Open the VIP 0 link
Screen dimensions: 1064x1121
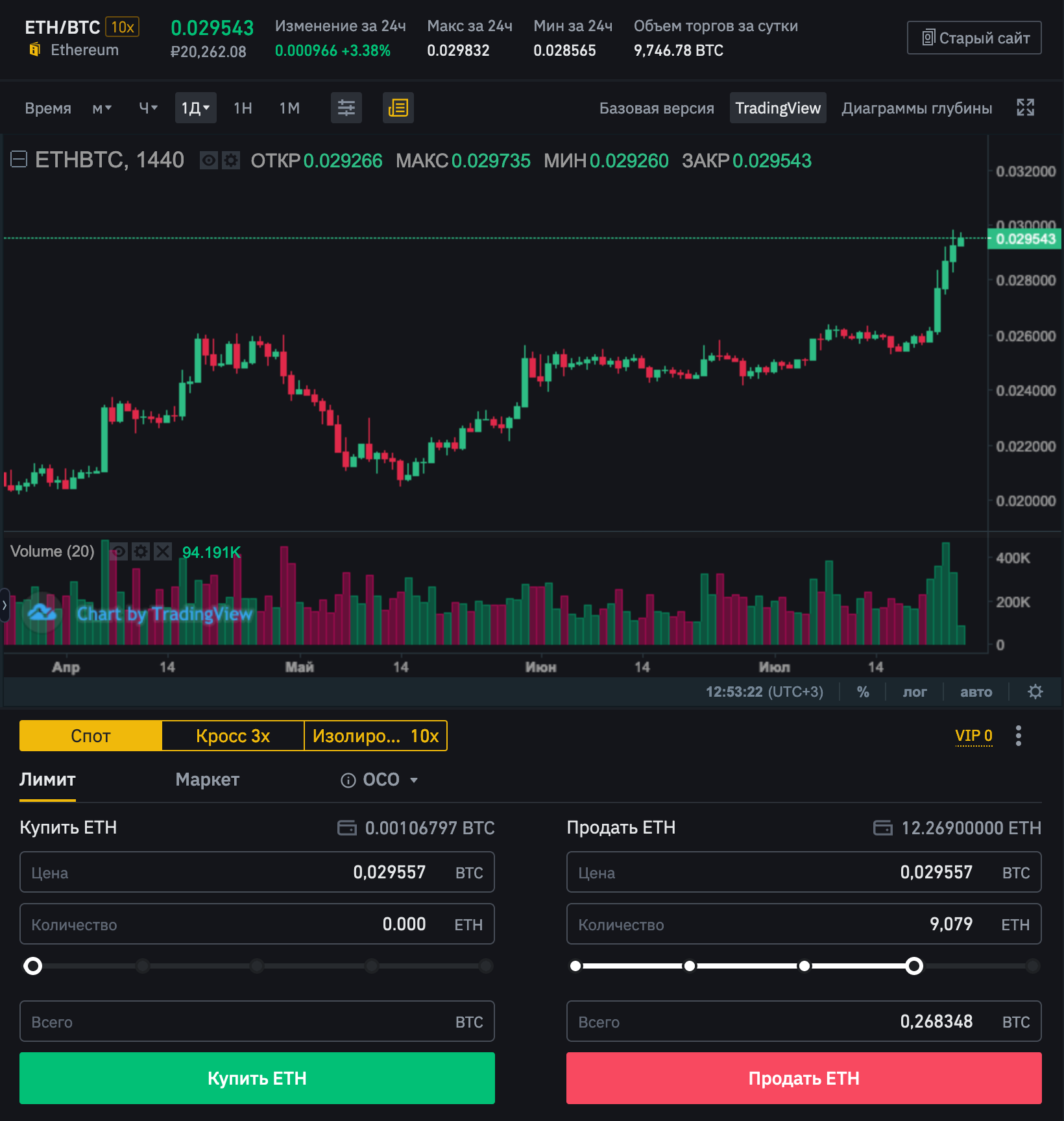(x=973, y=736)
